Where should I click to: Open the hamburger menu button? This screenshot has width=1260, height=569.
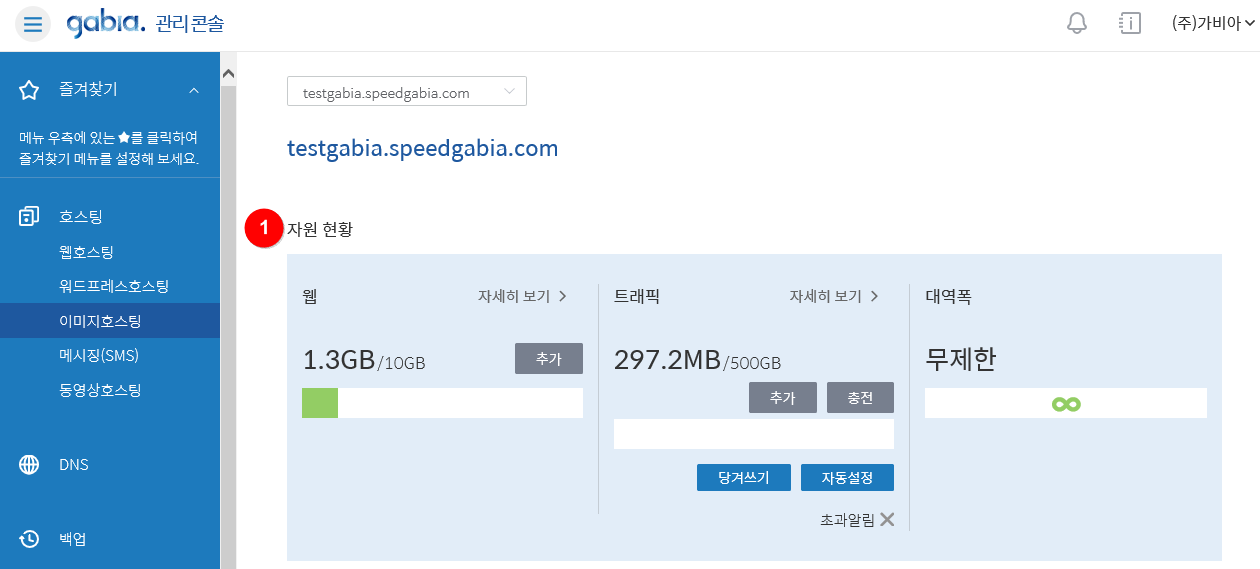(x=33, y=24)
